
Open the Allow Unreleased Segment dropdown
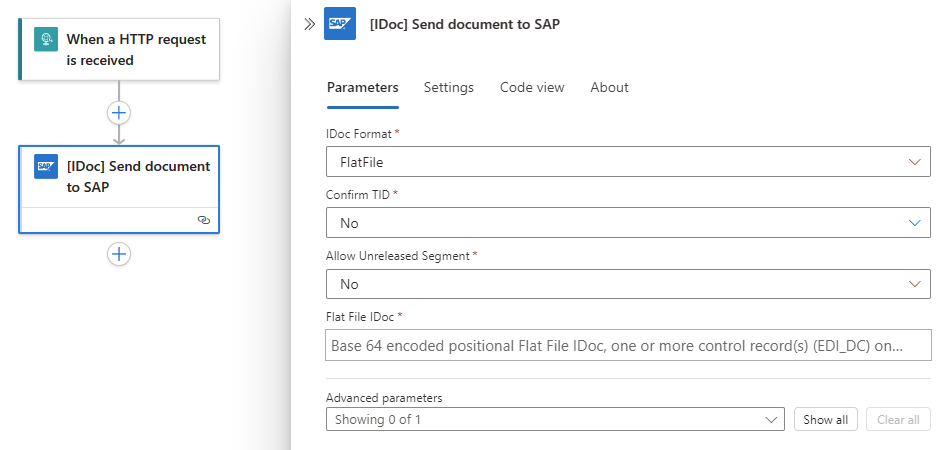click(x=628, y=284)
